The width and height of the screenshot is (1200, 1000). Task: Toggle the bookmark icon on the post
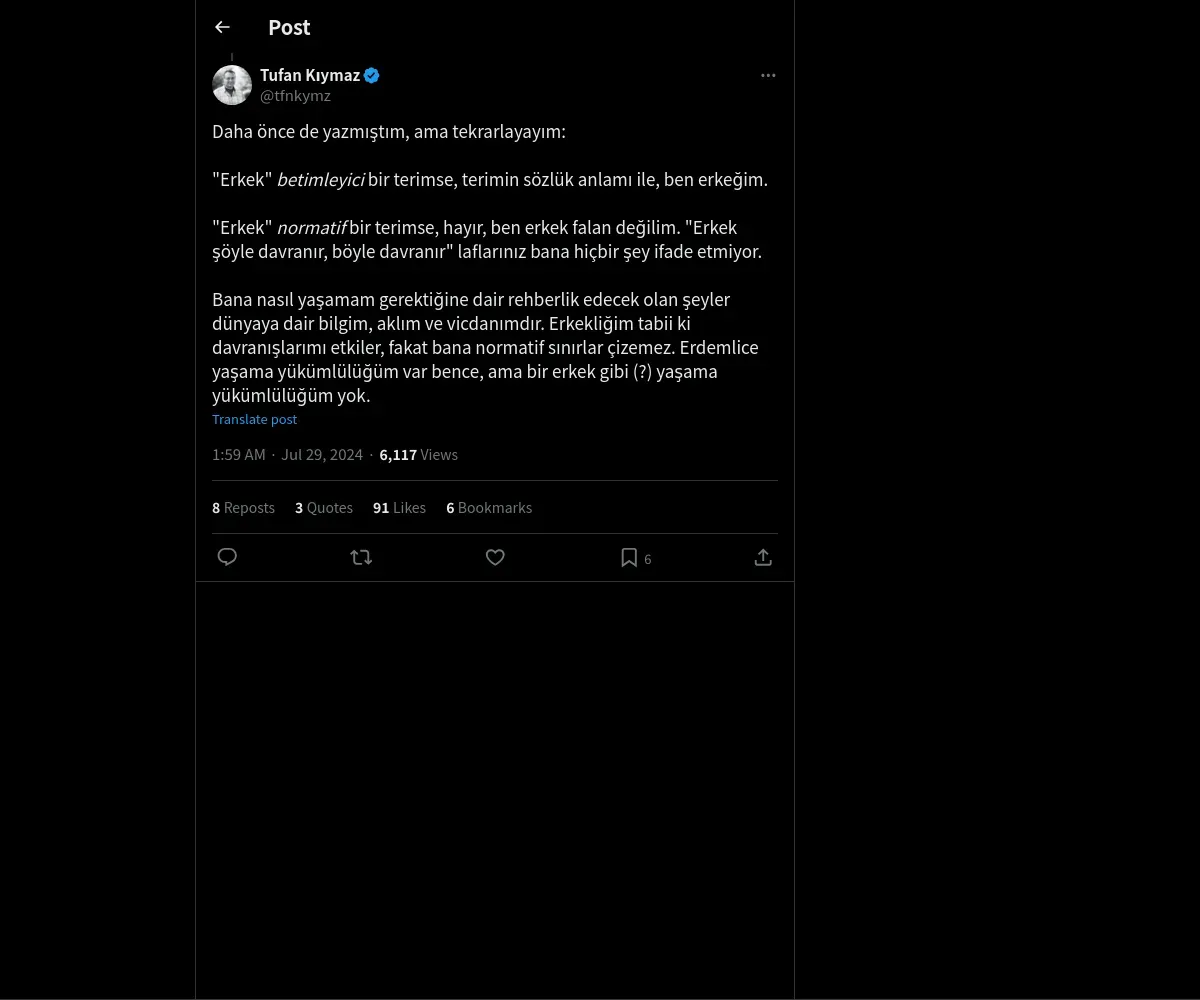[x=629, y=558]
